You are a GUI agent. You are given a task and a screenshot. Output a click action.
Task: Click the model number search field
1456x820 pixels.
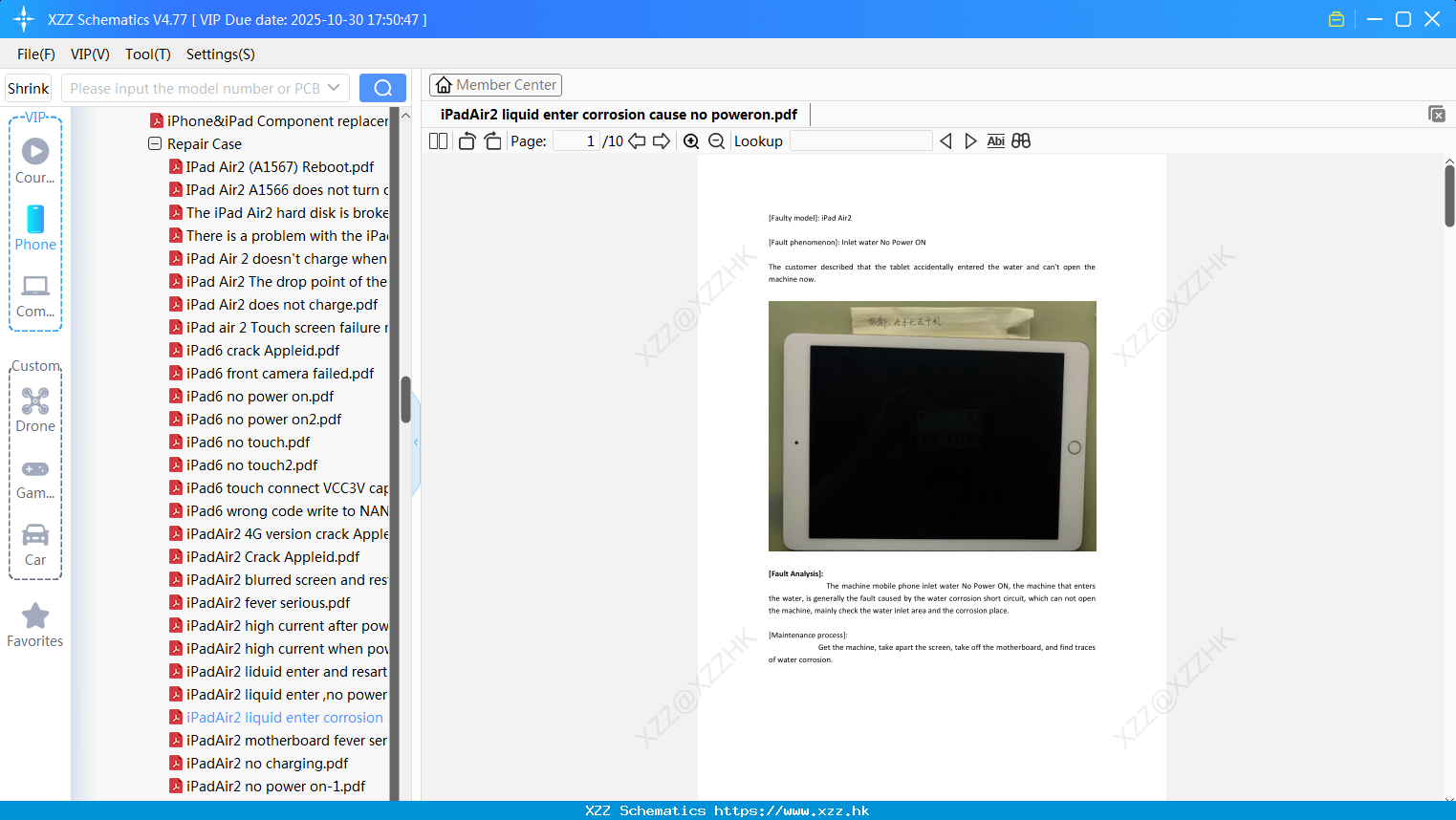(x=196, y=88)
